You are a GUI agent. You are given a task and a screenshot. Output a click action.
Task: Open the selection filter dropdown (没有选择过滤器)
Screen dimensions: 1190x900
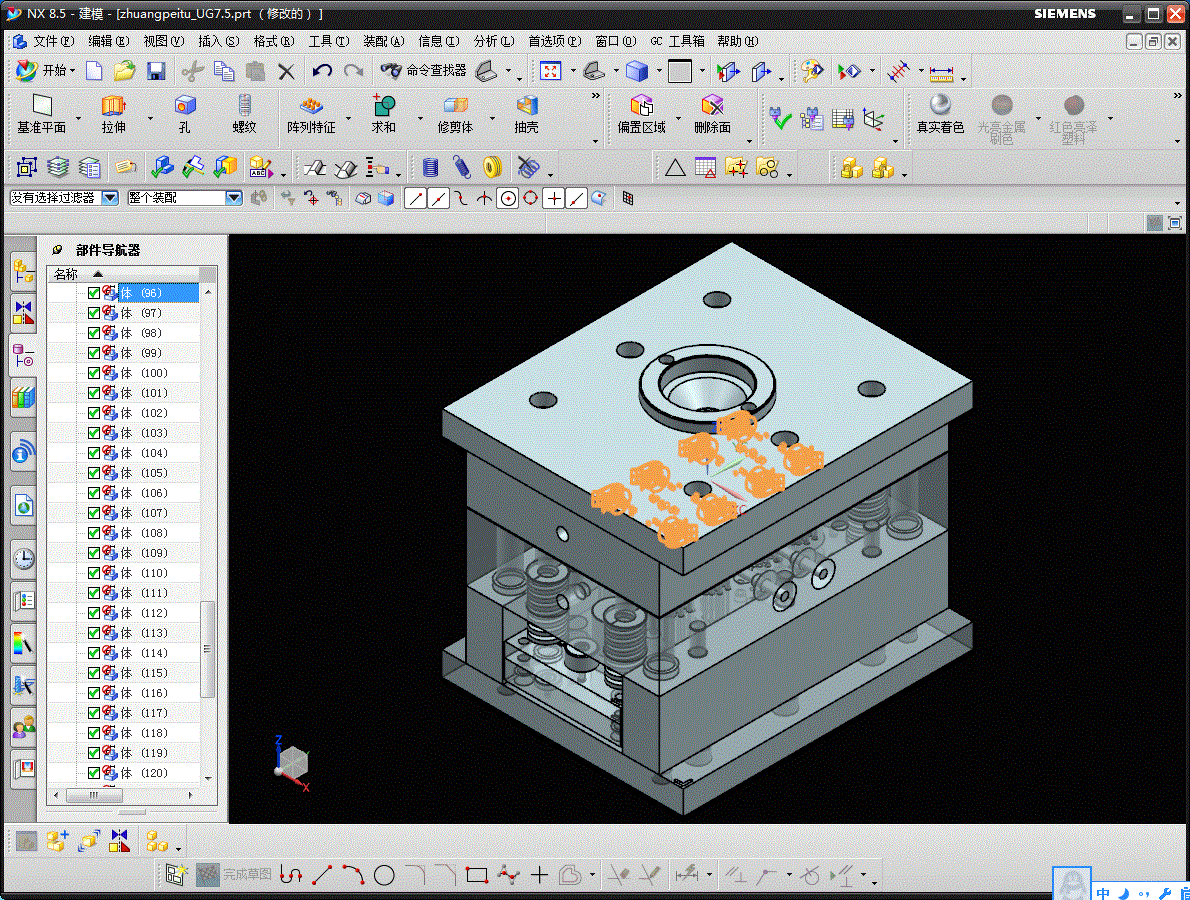point(110,198)
